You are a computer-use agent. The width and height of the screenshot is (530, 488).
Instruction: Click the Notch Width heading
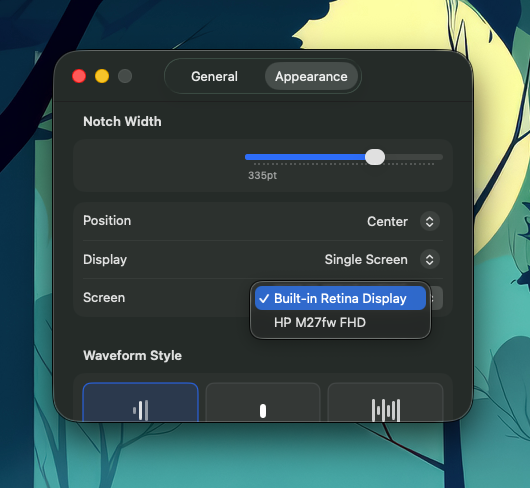122,121
